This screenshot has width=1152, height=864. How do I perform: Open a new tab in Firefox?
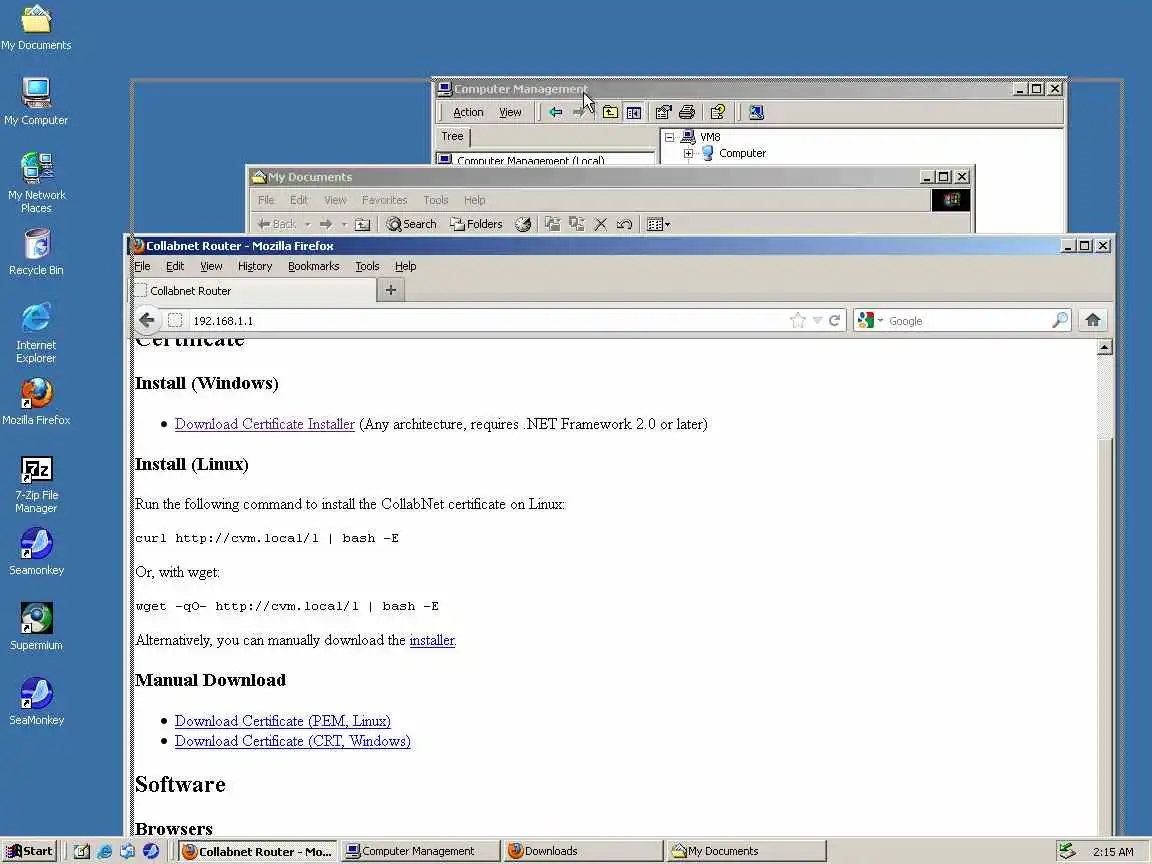391,290
